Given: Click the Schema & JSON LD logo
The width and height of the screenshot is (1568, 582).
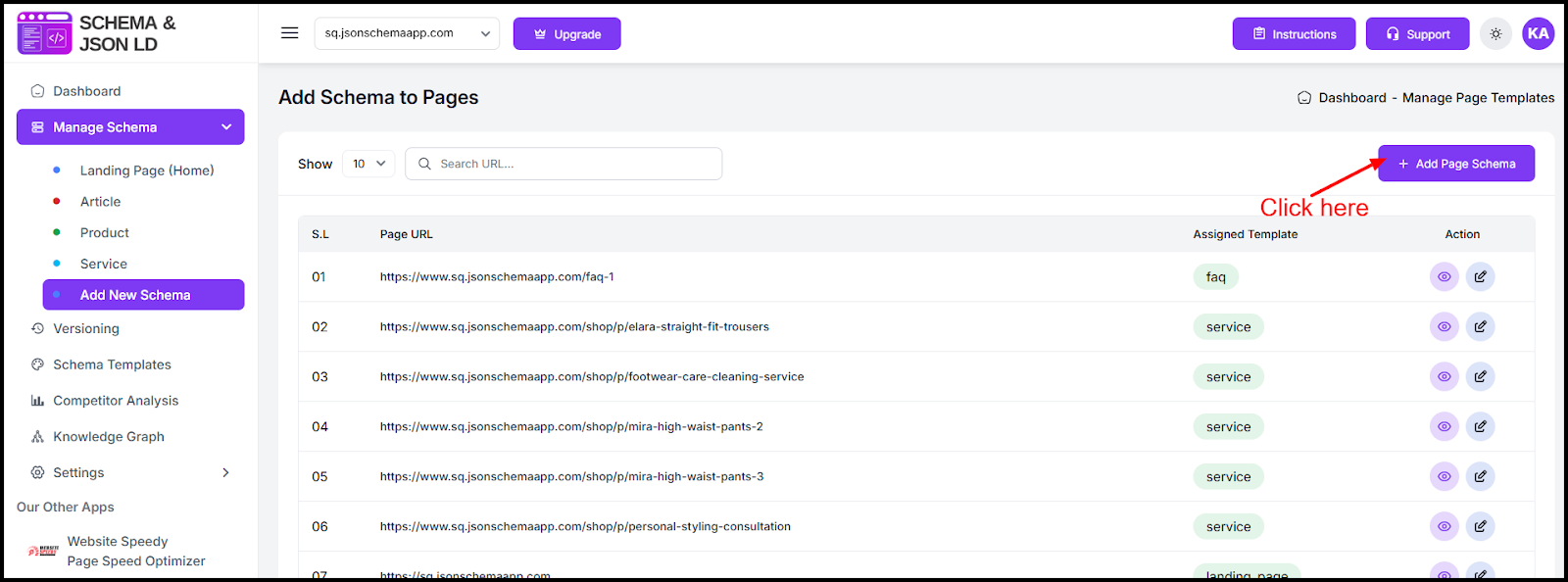Looking at the screenshot, I should coord(96,33).
